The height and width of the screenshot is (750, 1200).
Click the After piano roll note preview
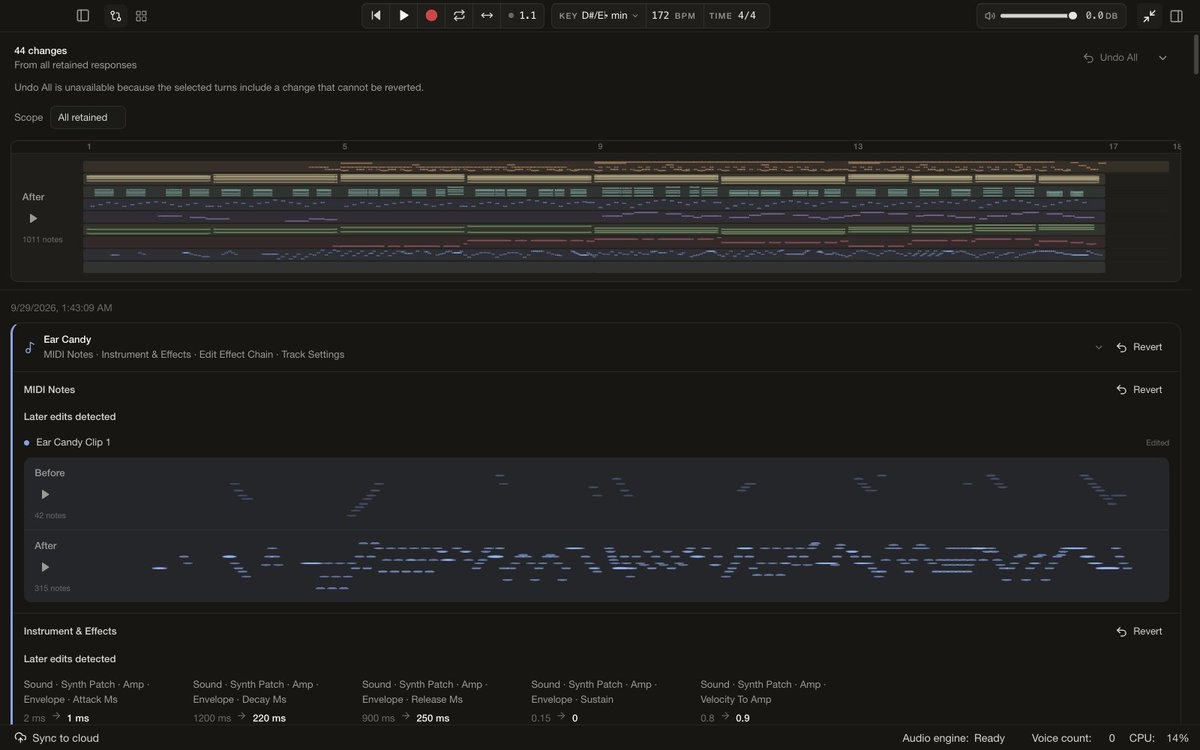(x=640, y=566)
